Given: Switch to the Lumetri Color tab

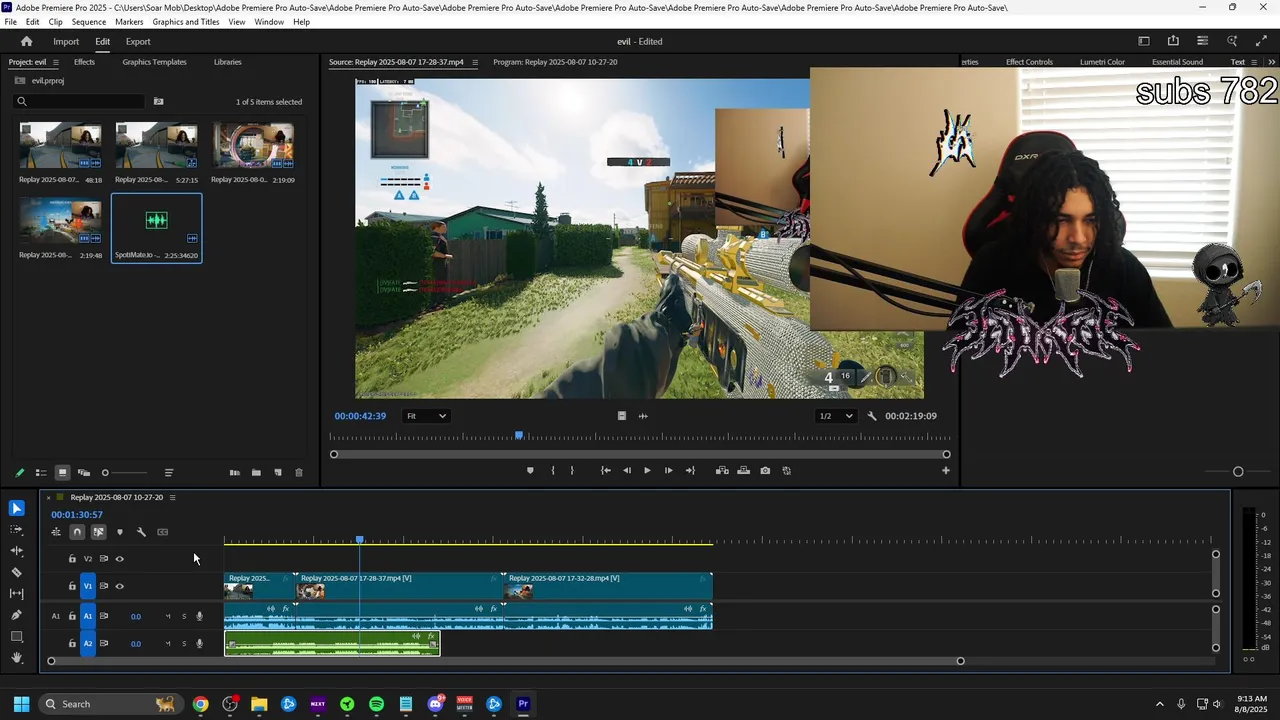Looking at the screenshot, I should point(1102,62).
